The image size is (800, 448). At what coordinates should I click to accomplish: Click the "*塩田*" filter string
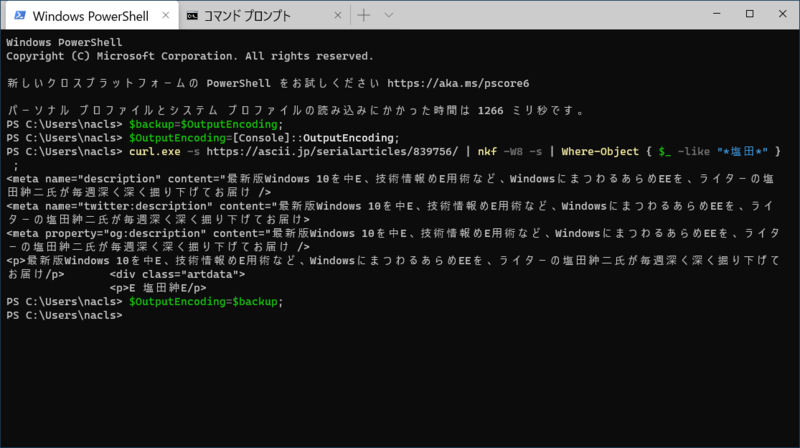point(742,152)
